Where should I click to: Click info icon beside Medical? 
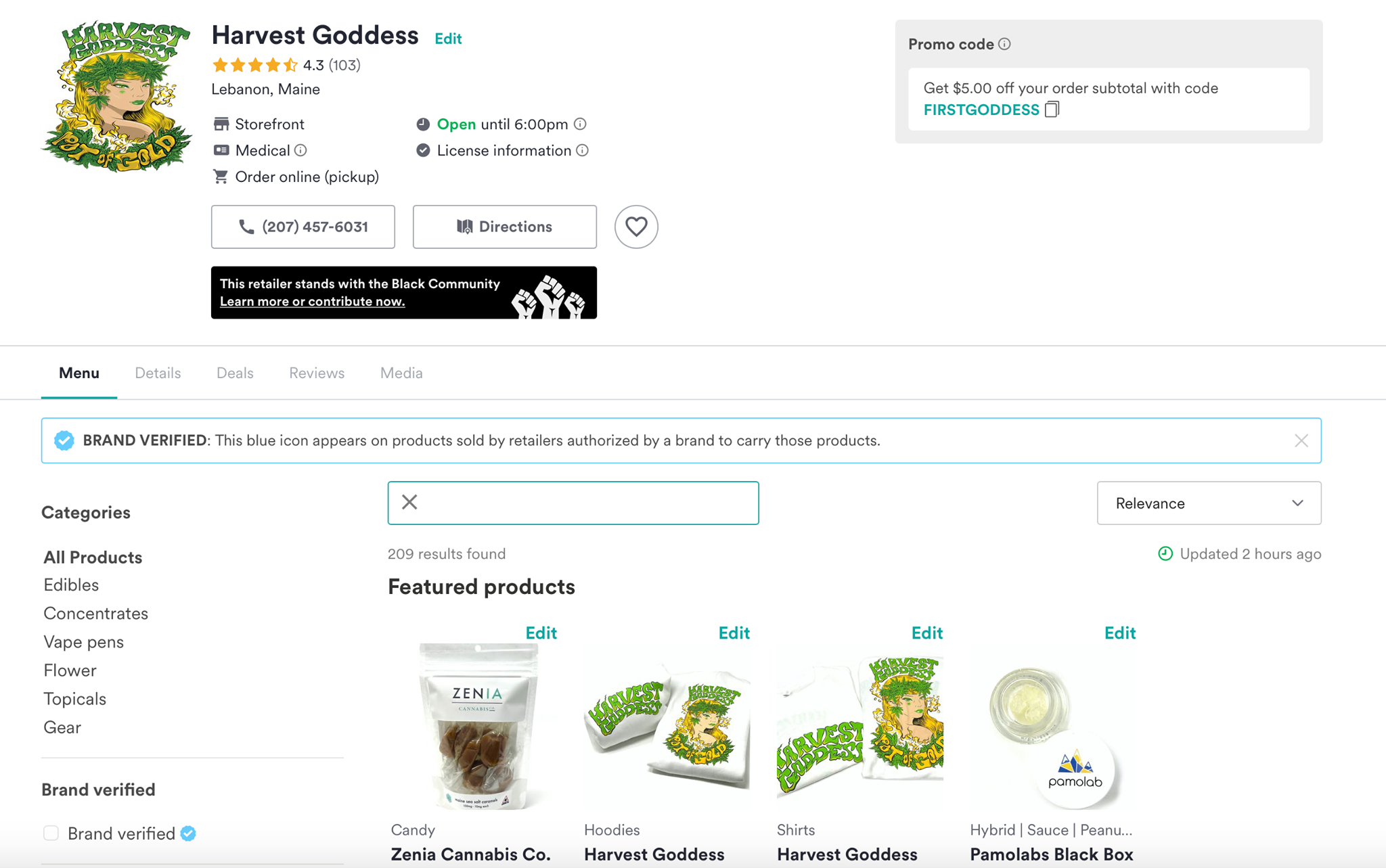300,150
